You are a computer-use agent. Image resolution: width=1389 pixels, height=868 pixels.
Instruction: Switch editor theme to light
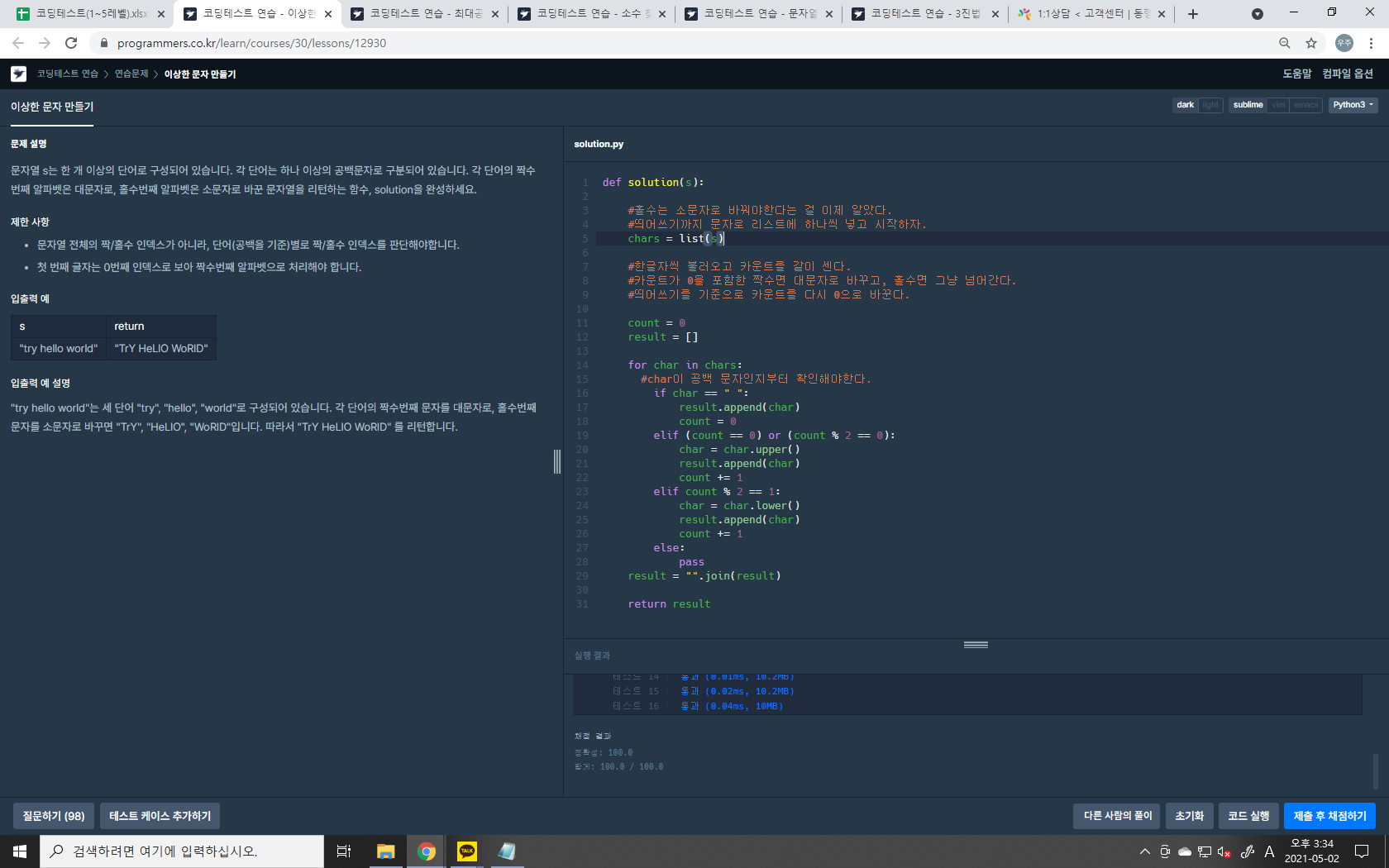(x=1210, y=105)
